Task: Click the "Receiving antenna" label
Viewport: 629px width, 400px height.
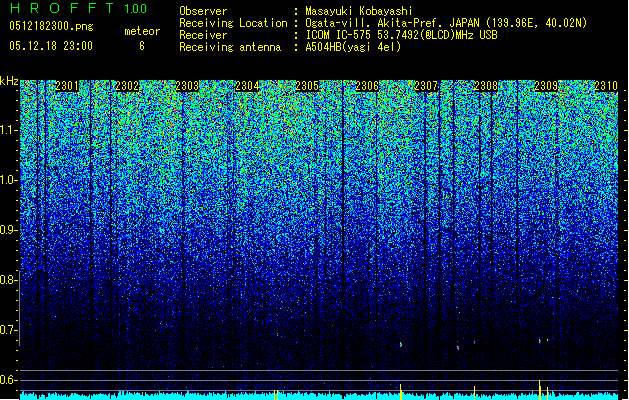Action: 230,47
